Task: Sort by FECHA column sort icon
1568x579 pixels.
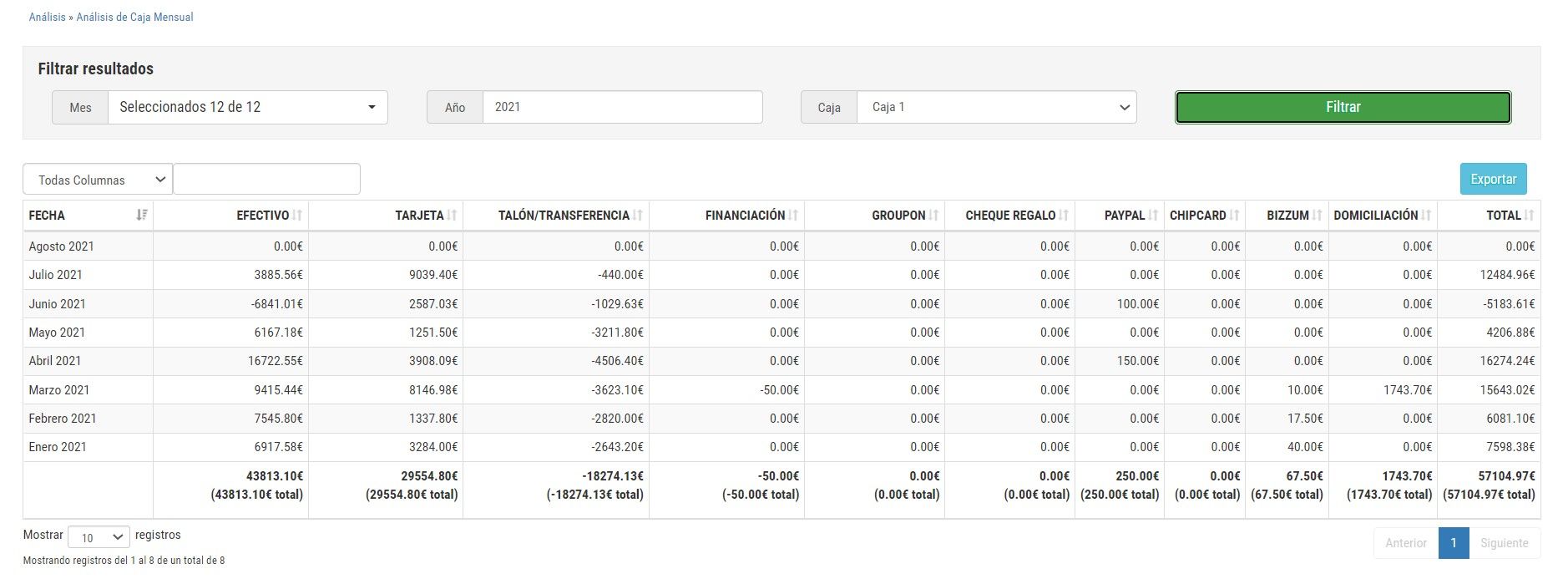Action: 142,216
